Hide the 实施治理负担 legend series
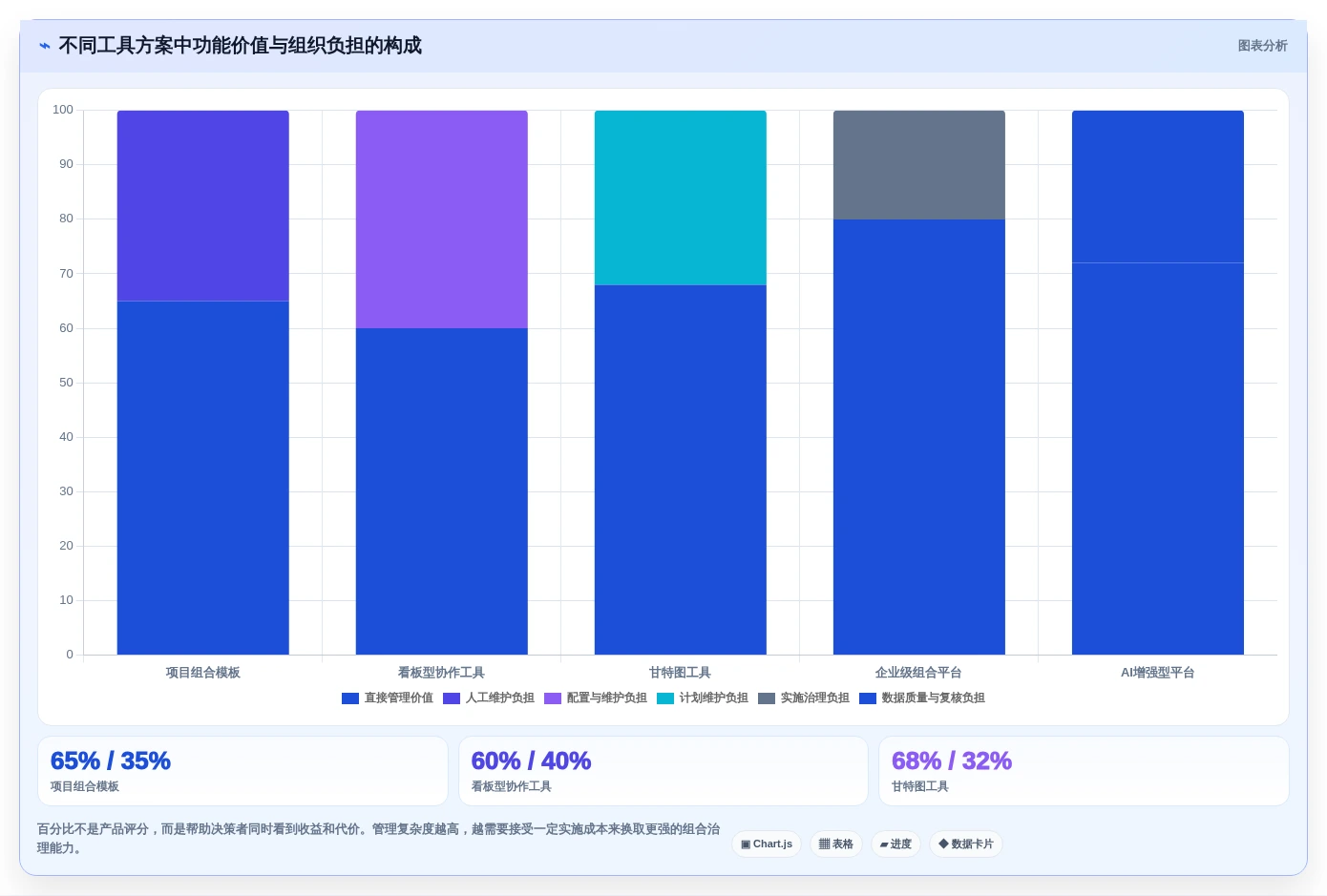Image resolution: width=1327 pixels, height=896 pixels. click(803, 698)
